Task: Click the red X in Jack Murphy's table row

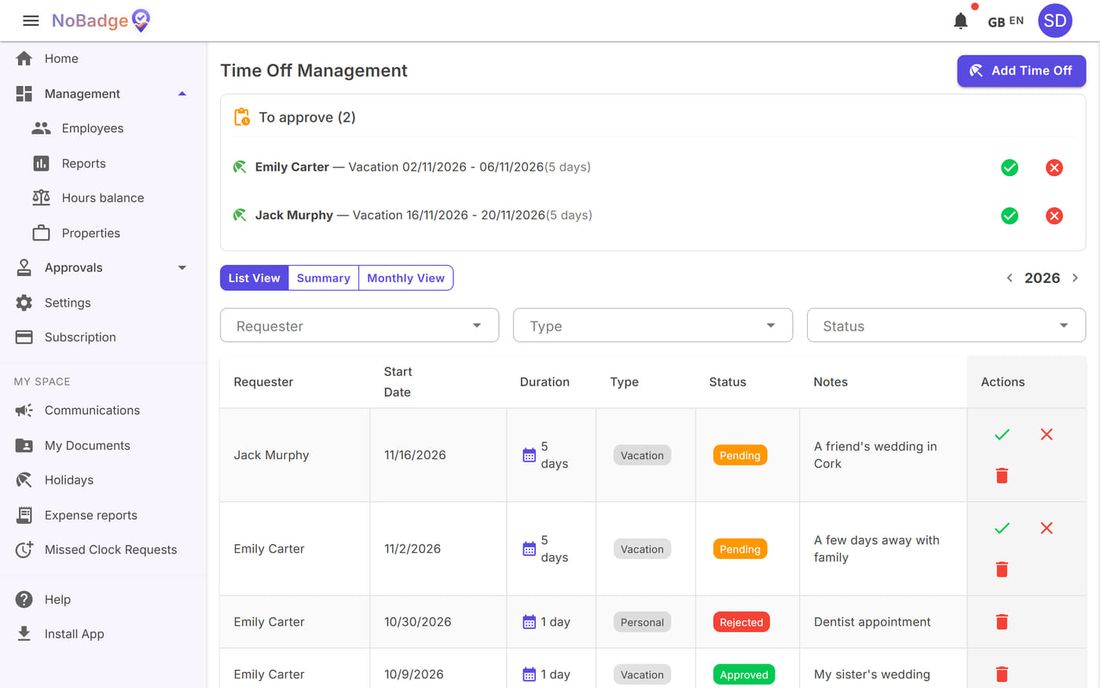Action: click(x=1047, y=435)
